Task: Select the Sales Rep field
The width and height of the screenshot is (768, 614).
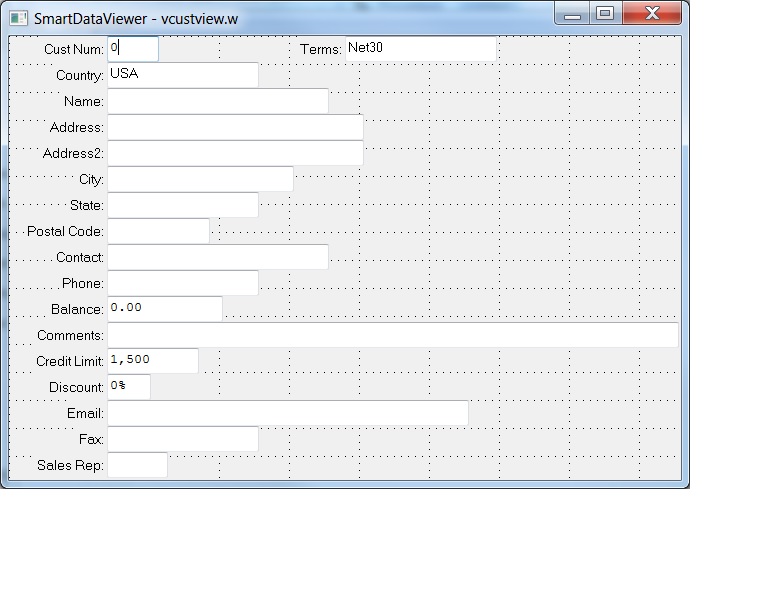Action: coord(137,465)
